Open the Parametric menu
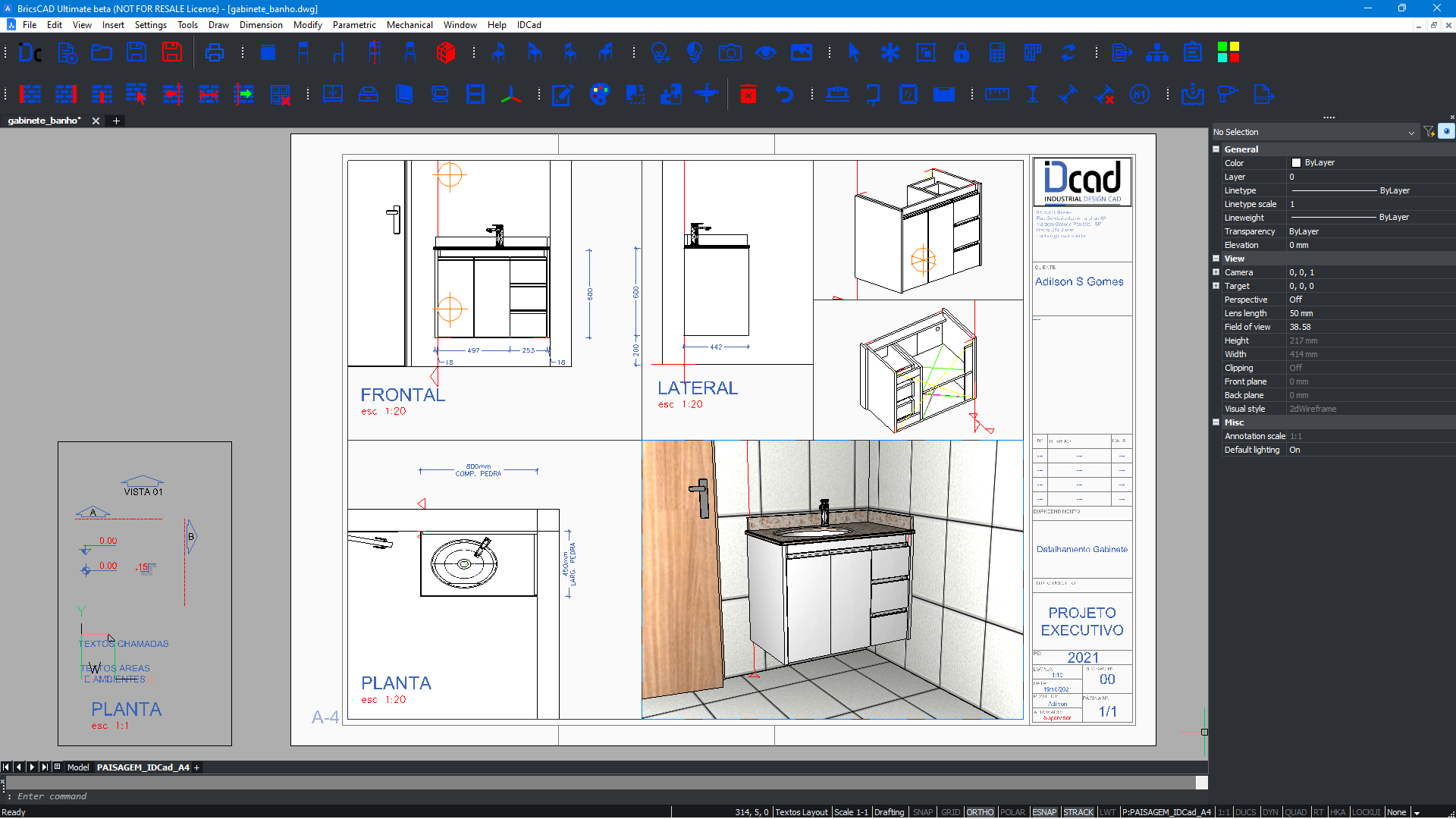This screenshot has width=1456, height=819. coord(354,25)
